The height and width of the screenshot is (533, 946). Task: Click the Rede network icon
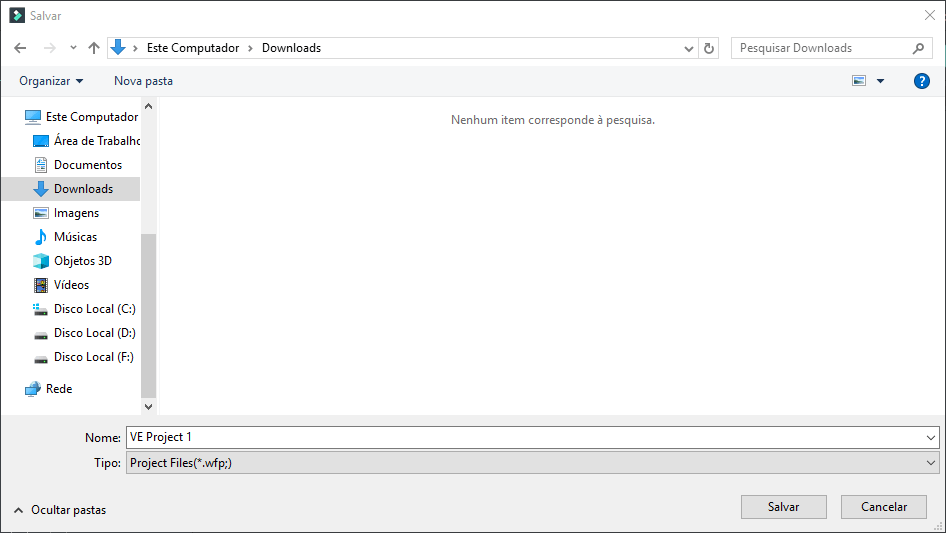(x=33, y=389)
